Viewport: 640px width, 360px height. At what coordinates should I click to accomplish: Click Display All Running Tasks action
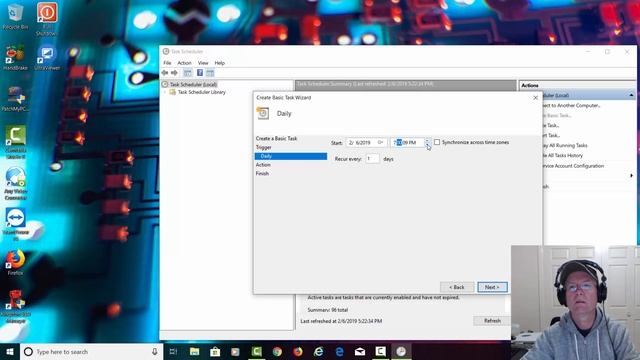[565, 145]
